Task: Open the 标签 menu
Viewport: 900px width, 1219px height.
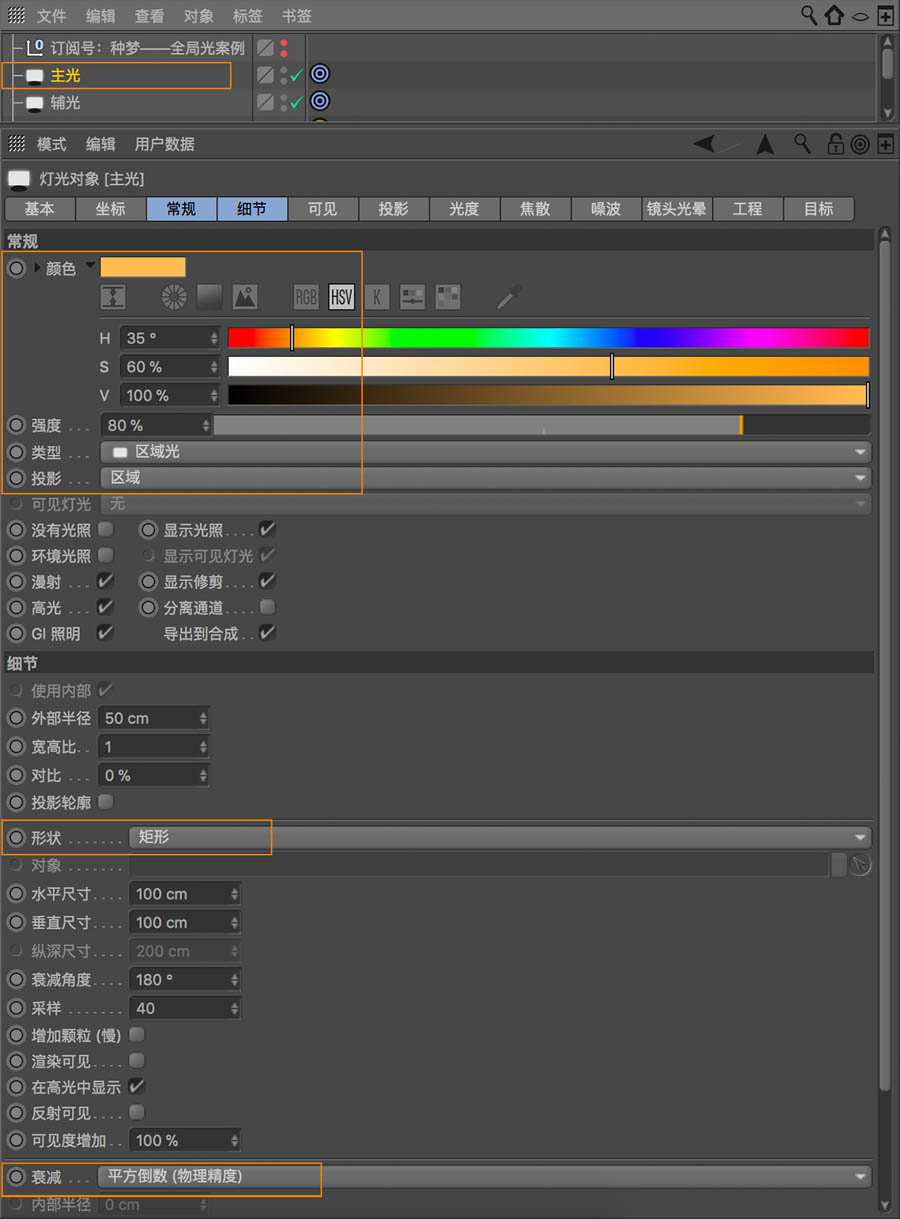Action: click(247, 15)
